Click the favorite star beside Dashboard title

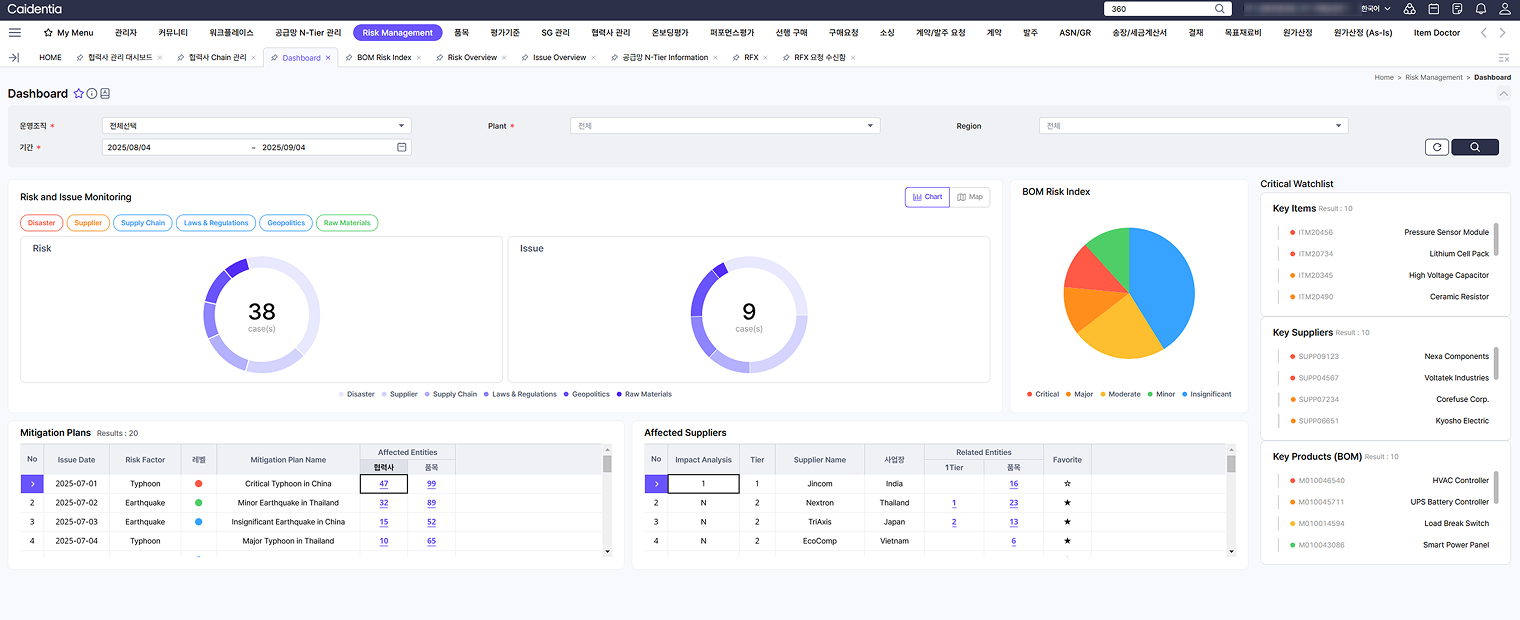pyautogui.click(x=78, y=94)
